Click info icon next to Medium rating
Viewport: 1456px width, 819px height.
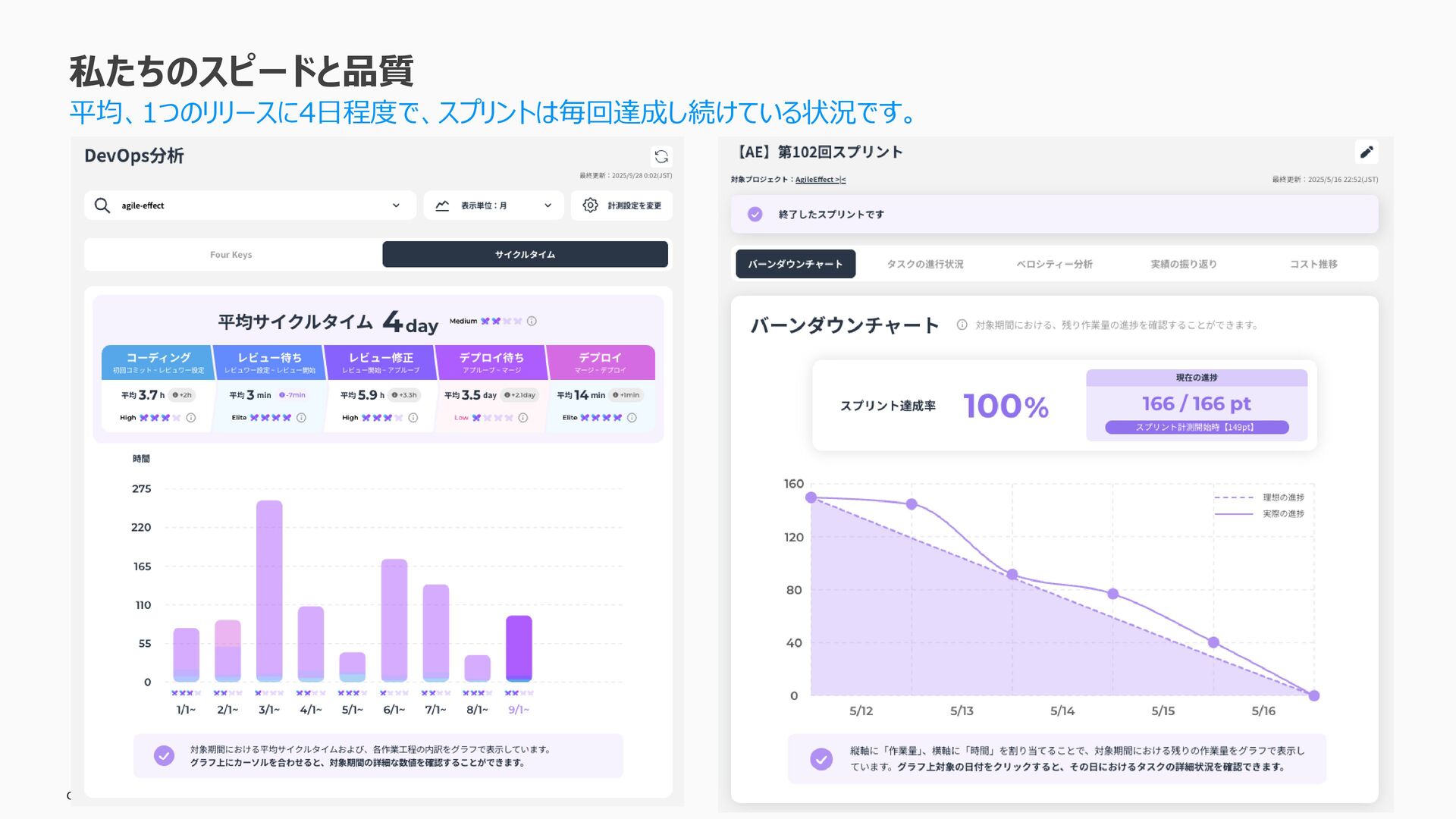point(532,321)
